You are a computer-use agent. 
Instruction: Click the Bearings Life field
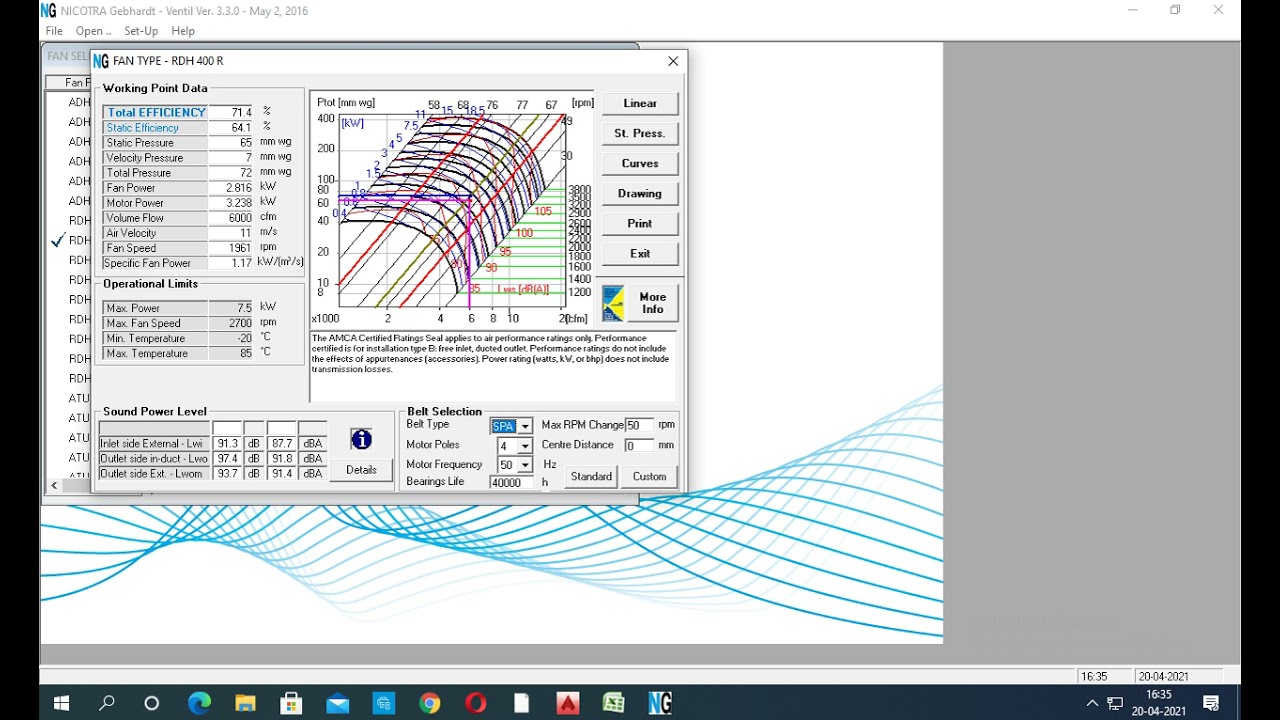[513, 482]
